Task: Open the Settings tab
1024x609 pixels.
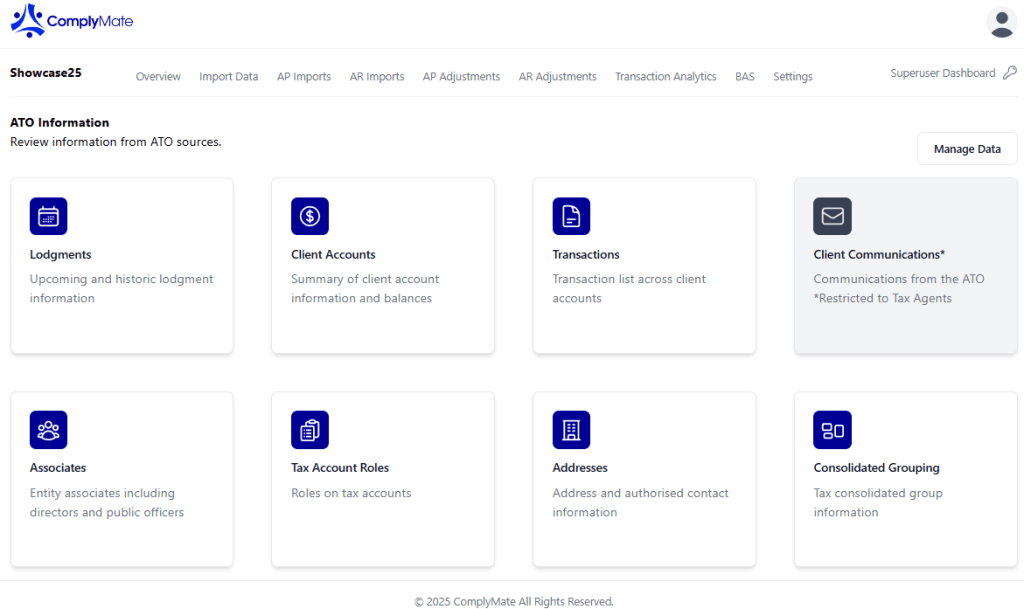Action: pyautogui.click(x=792, y=77)
